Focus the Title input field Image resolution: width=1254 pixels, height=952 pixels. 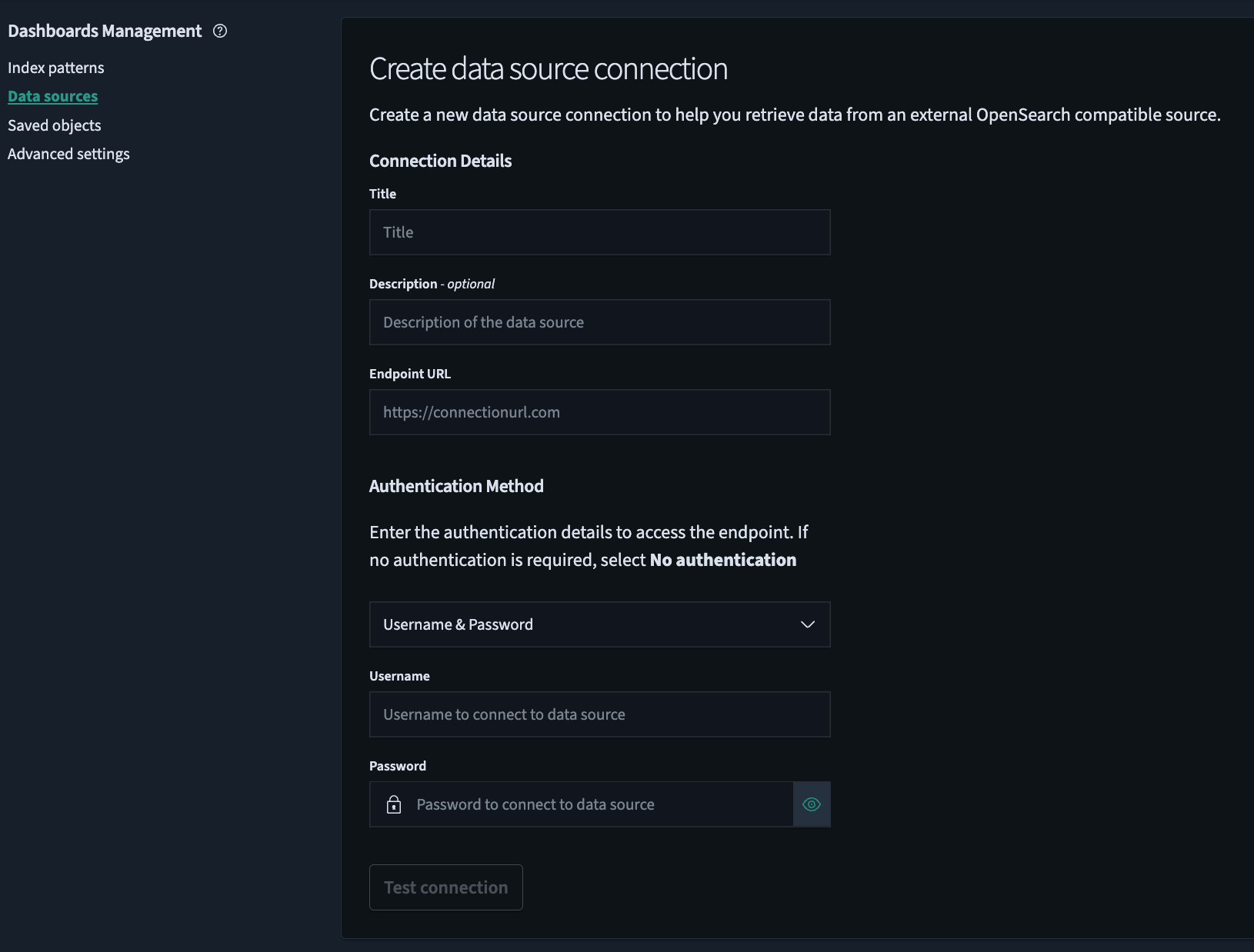[600, 232]
